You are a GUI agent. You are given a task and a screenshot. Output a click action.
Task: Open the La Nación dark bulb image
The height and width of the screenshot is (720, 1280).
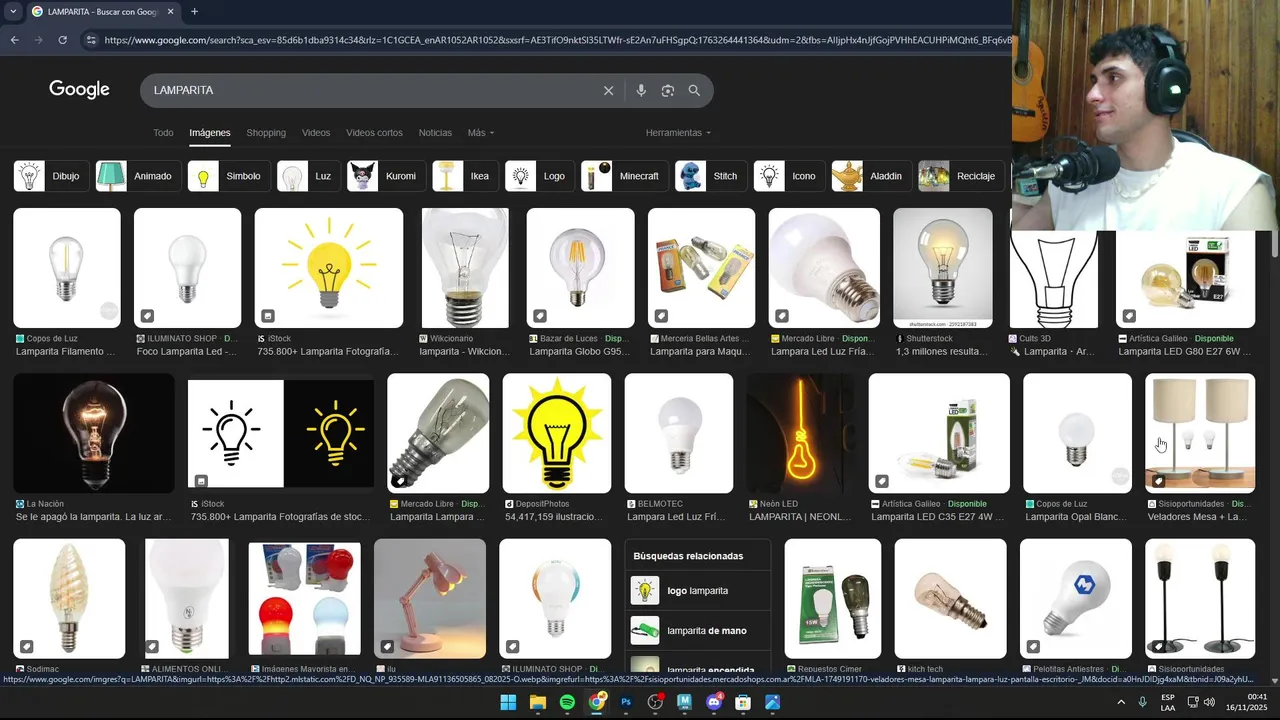pyautogui.click(x=94, y=433)
